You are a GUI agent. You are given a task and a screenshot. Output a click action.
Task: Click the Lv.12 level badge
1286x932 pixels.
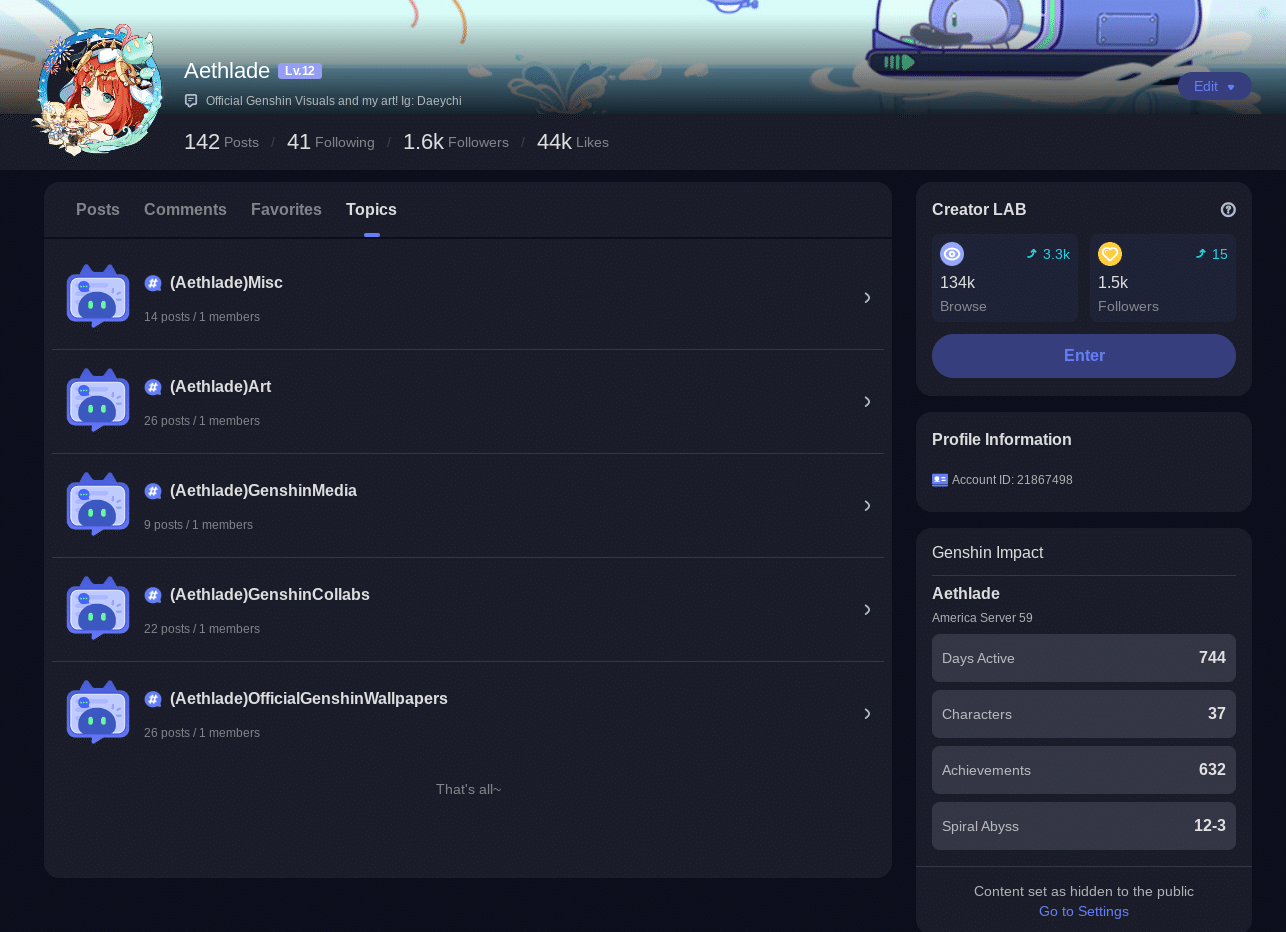pos(300,71)
